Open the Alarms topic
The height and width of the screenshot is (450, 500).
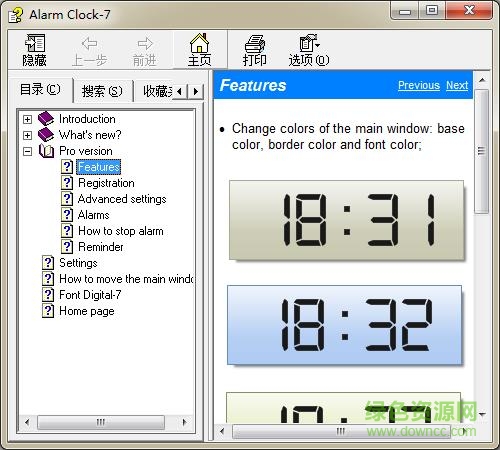(x=94, y=215)
